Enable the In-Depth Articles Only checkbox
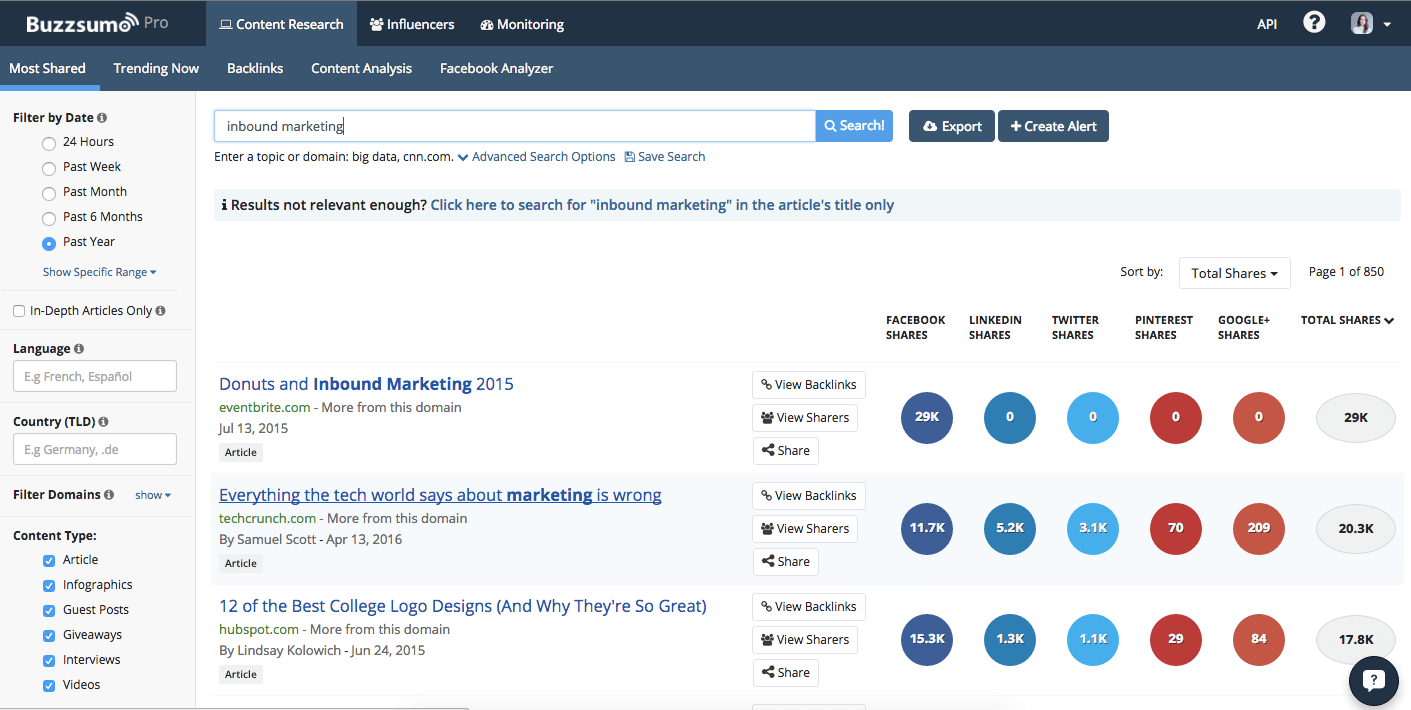1411x710 pixels. point(18,310)
